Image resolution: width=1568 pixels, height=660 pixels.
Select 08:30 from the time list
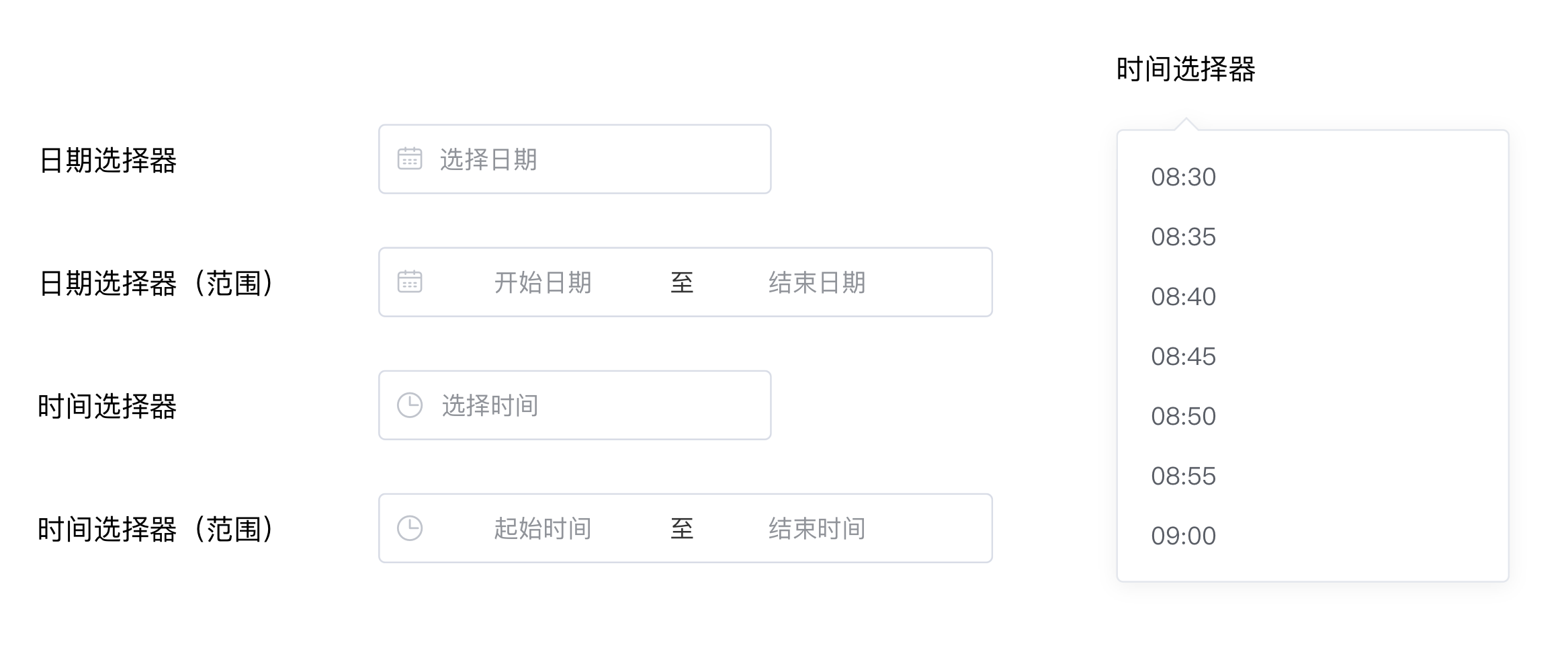(x=1183, y=177)
